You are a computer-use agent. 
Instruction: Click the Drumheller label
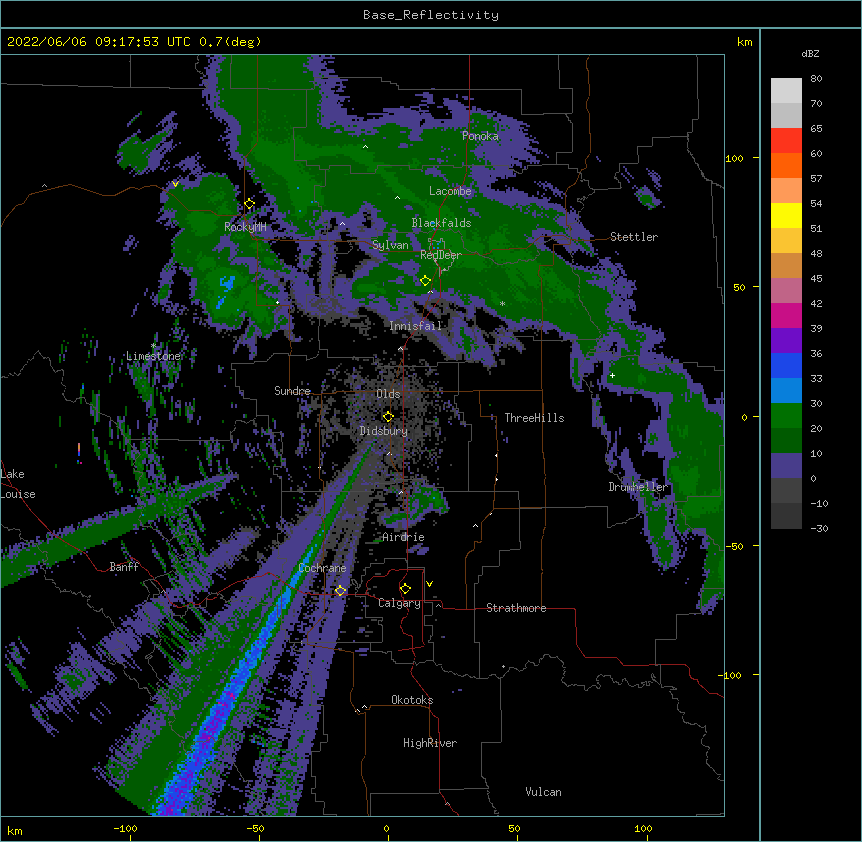coord(638,487)
